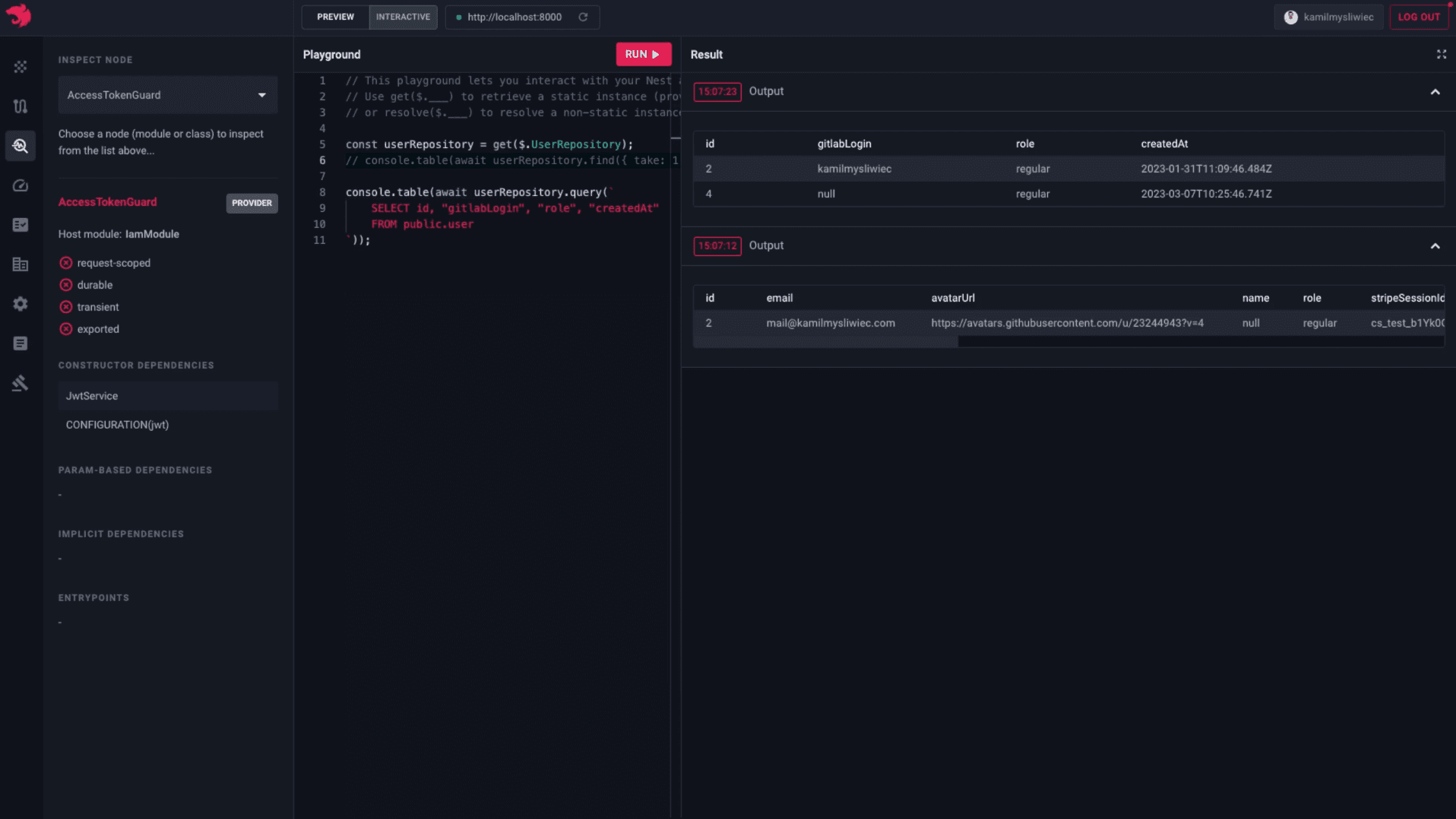
Task: Collapse the 15:07:12 Output section
Action: tap(1435, 246)
